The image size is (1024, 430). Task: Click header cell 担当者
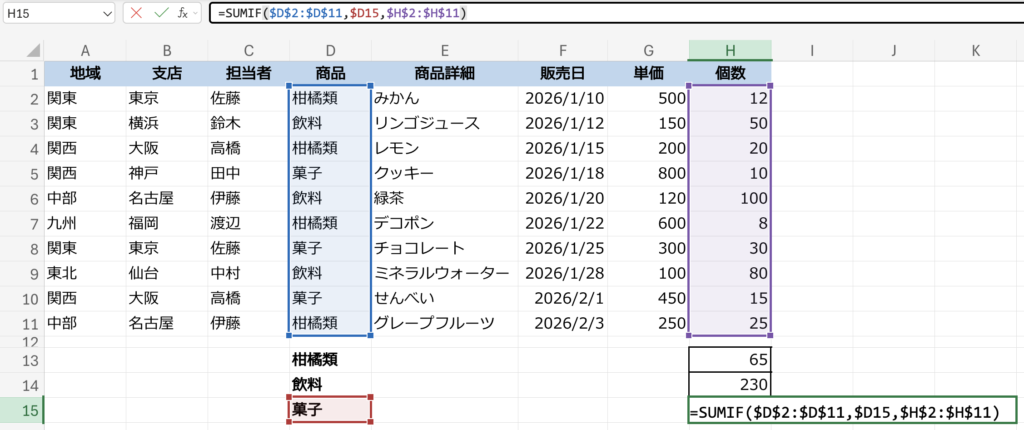tap(248, 74)
